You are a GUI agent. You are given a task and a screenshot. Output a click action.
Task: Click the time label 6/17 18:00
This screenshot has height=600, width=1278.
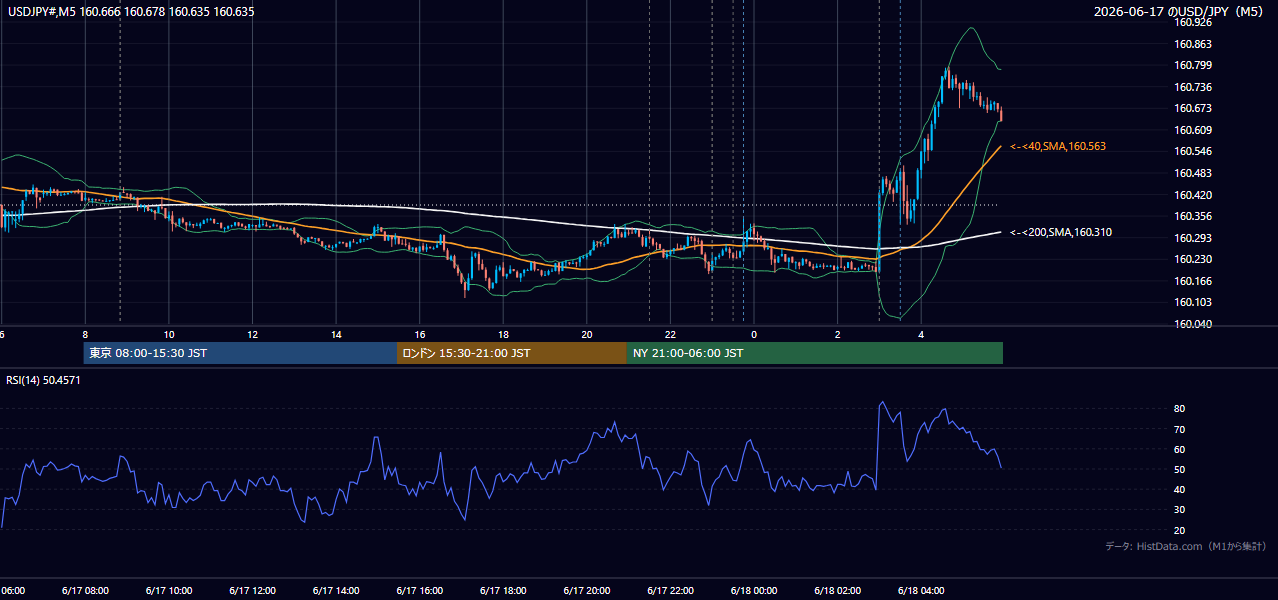click(x=503, y=591)
